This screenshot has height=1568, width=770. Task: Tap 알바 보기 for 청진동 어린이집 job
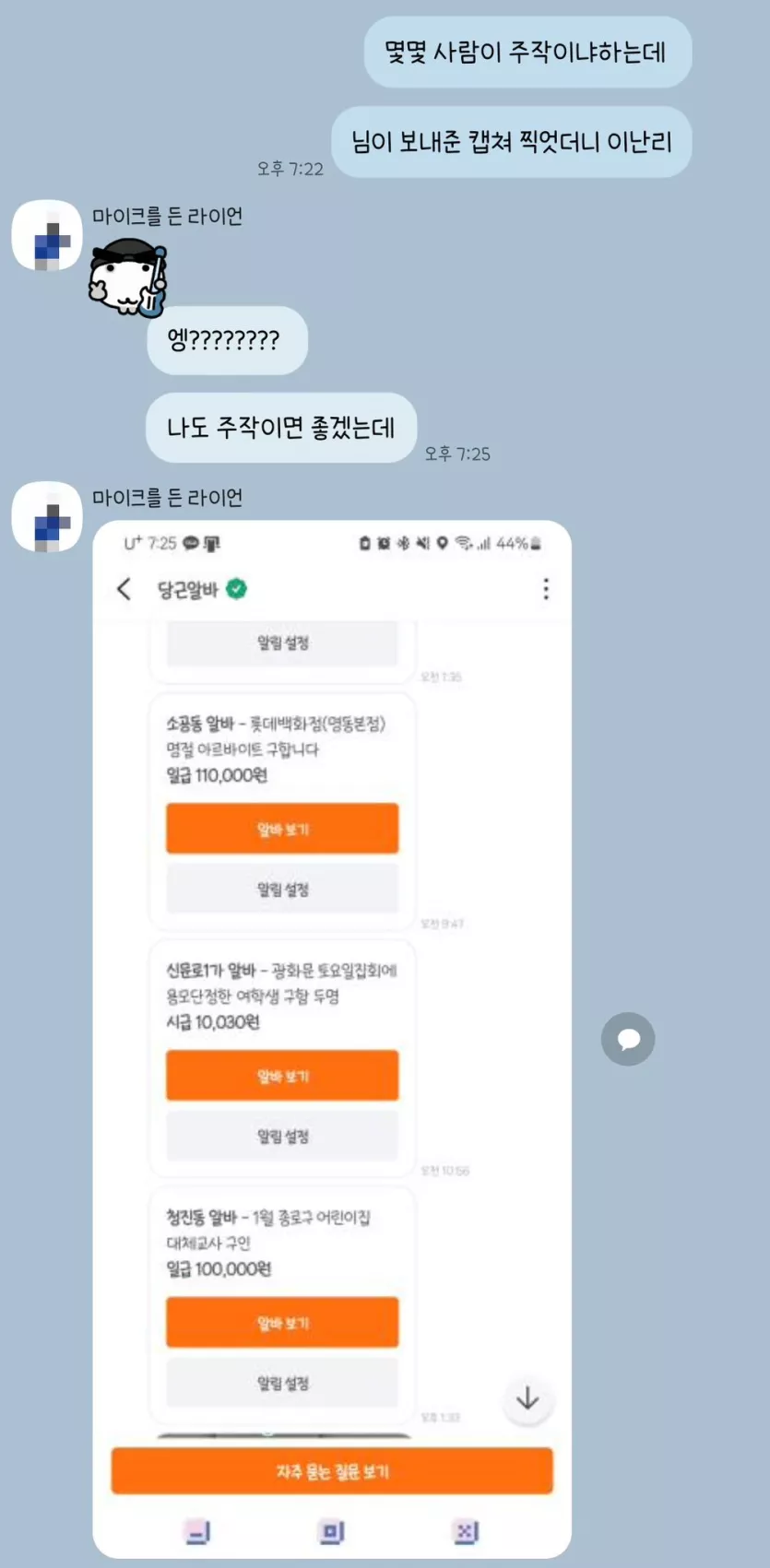tap(282, 1322)
